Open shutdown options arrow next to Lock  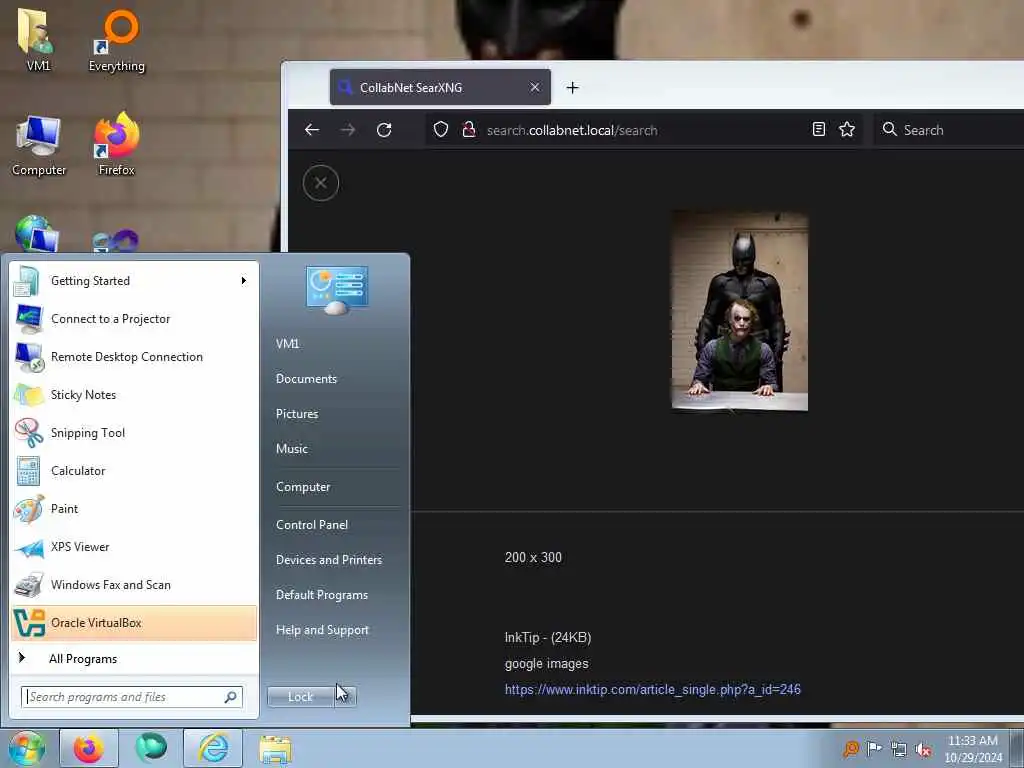pos(346,697)
